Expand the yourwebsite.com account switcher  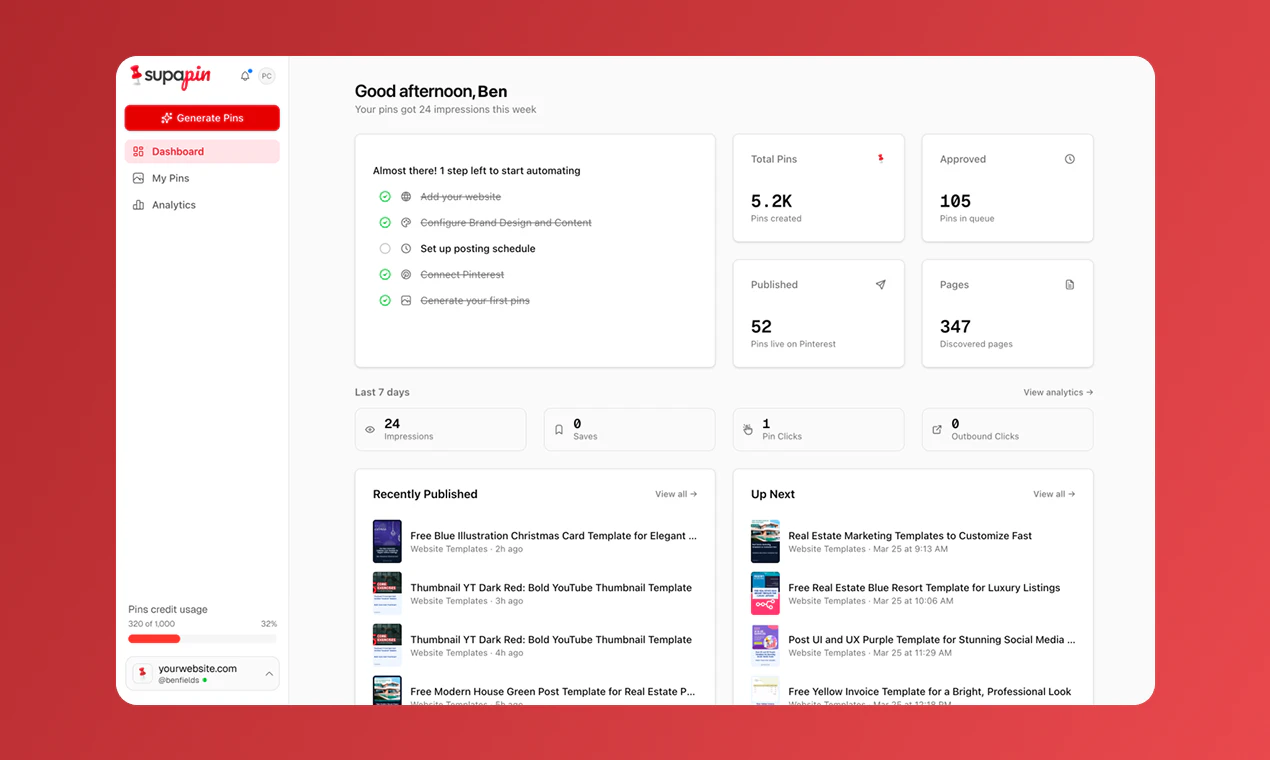coord(202,674)
